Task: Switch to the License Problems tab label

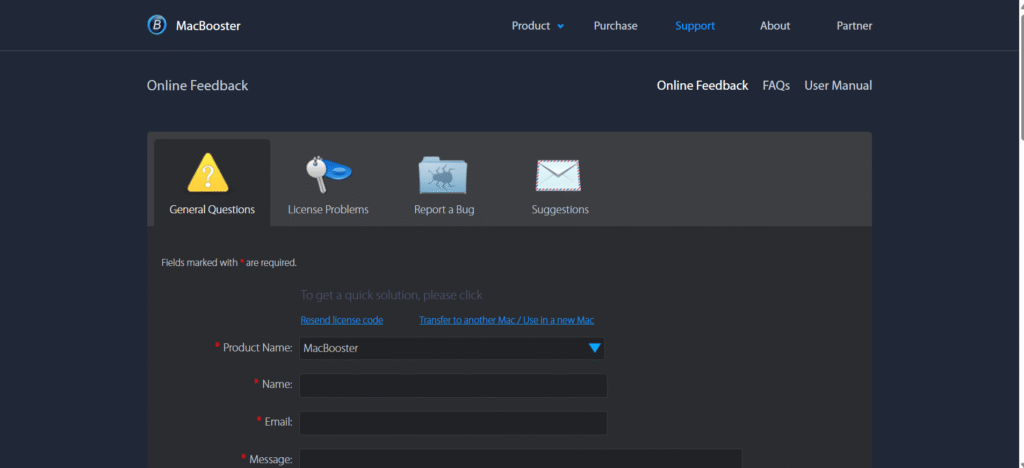Action: (328, 210)
